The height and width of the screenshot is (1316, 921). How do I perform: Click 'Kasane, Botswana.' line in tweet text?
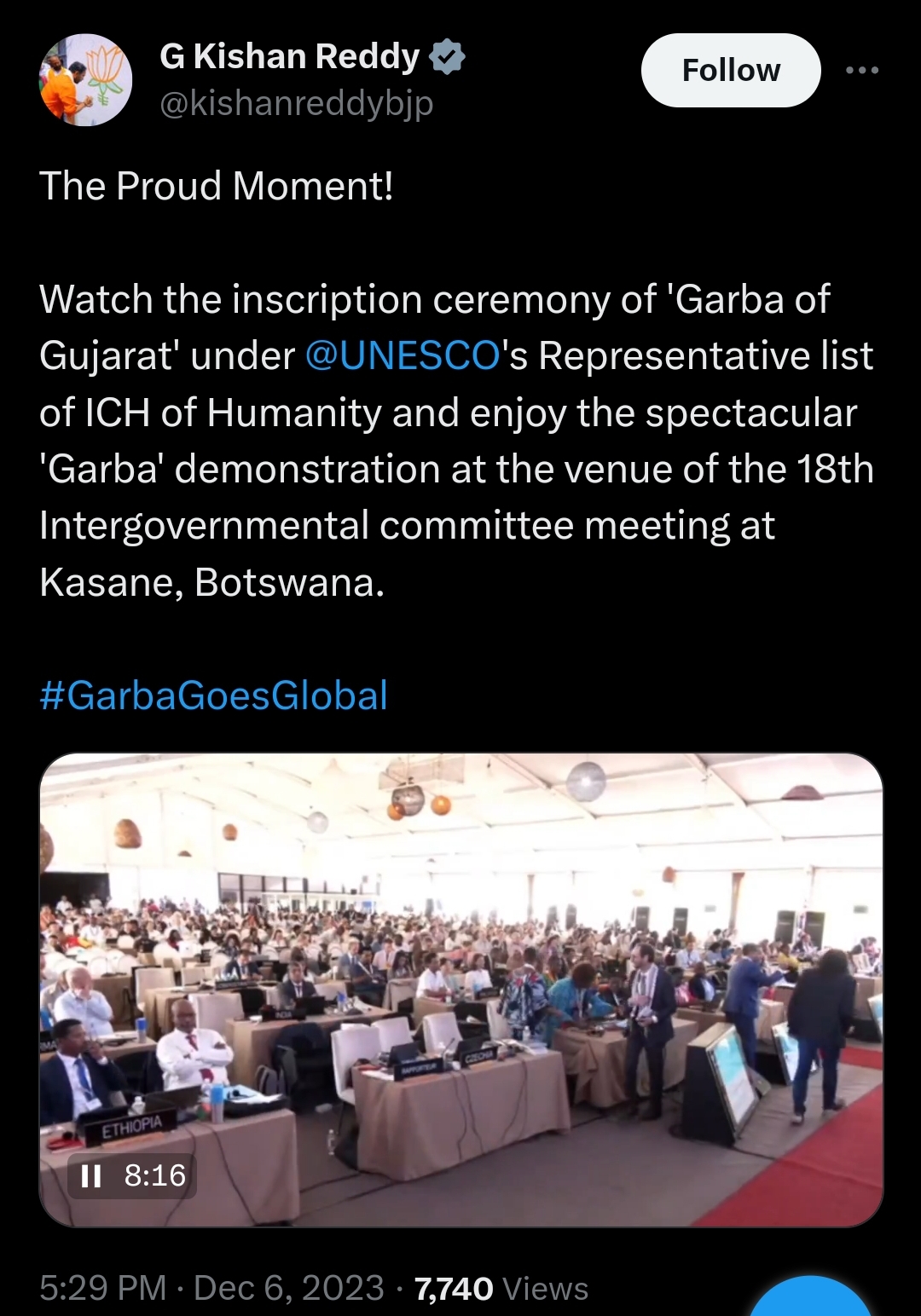tap(212, 582)
